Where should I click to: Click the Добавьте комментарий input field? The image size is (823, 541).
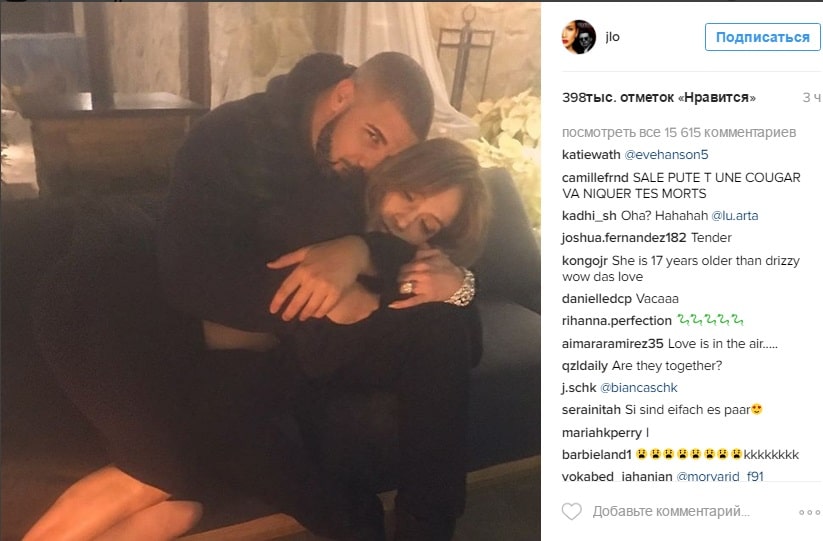tap(671, 511)
